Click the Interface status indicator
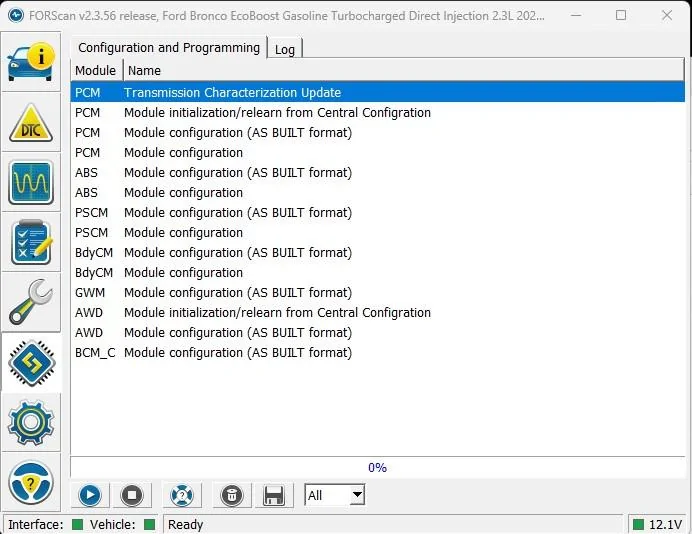692x534 pixels. click(78, 524)
